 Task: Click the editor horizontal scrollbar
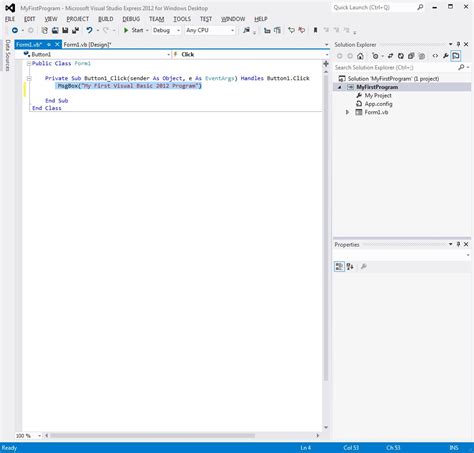152,435
